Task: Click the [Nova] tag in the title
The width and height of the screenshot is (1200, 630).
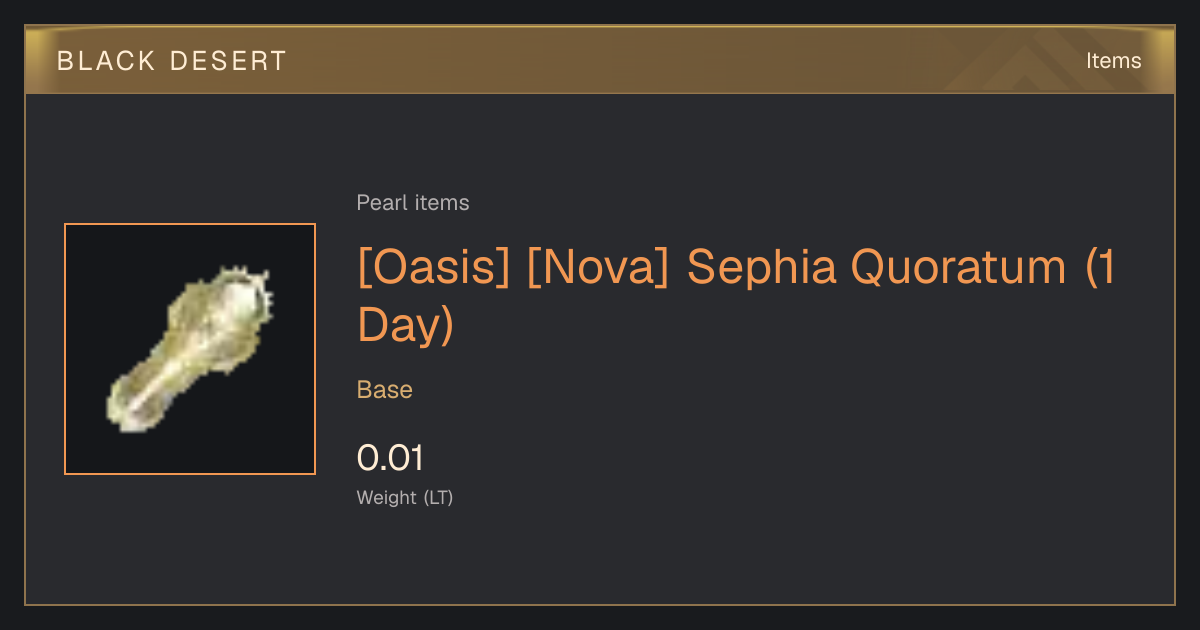Action: point(596,269)
